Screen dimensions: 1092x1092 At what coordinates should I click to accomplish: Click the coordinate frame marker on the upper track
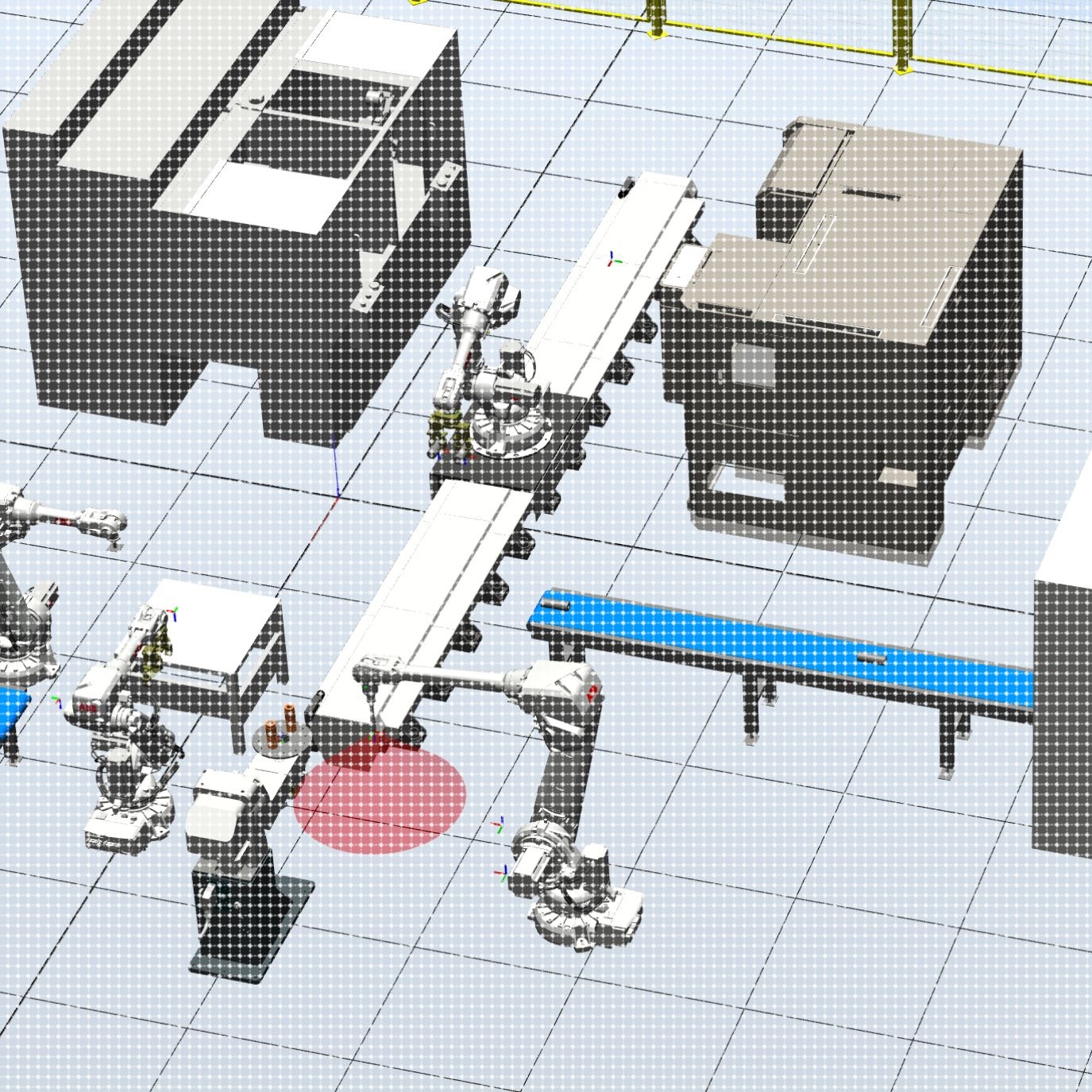click(613, 259)
